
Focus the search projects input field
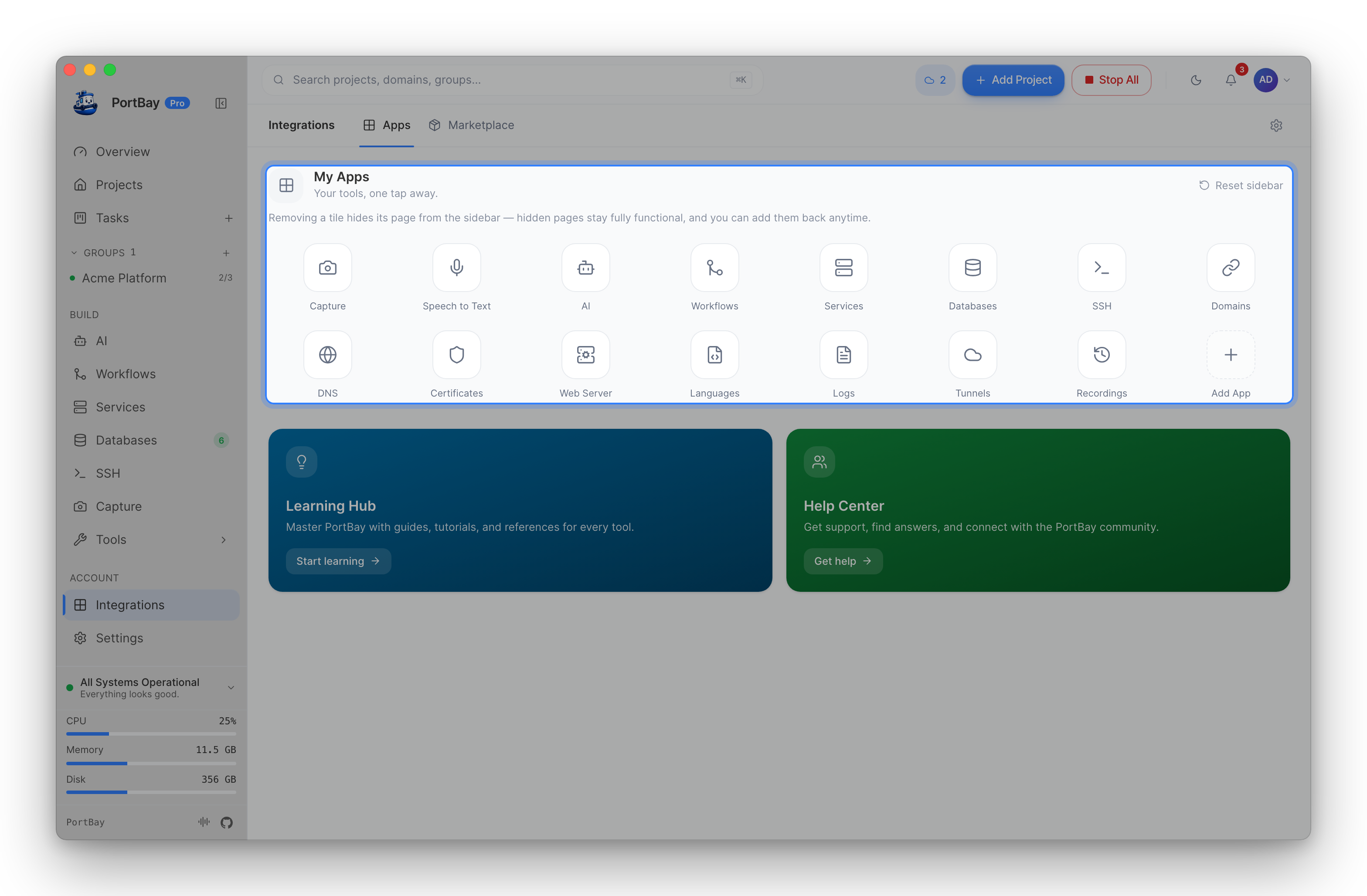pyautogui.click(x=511, y=81)
